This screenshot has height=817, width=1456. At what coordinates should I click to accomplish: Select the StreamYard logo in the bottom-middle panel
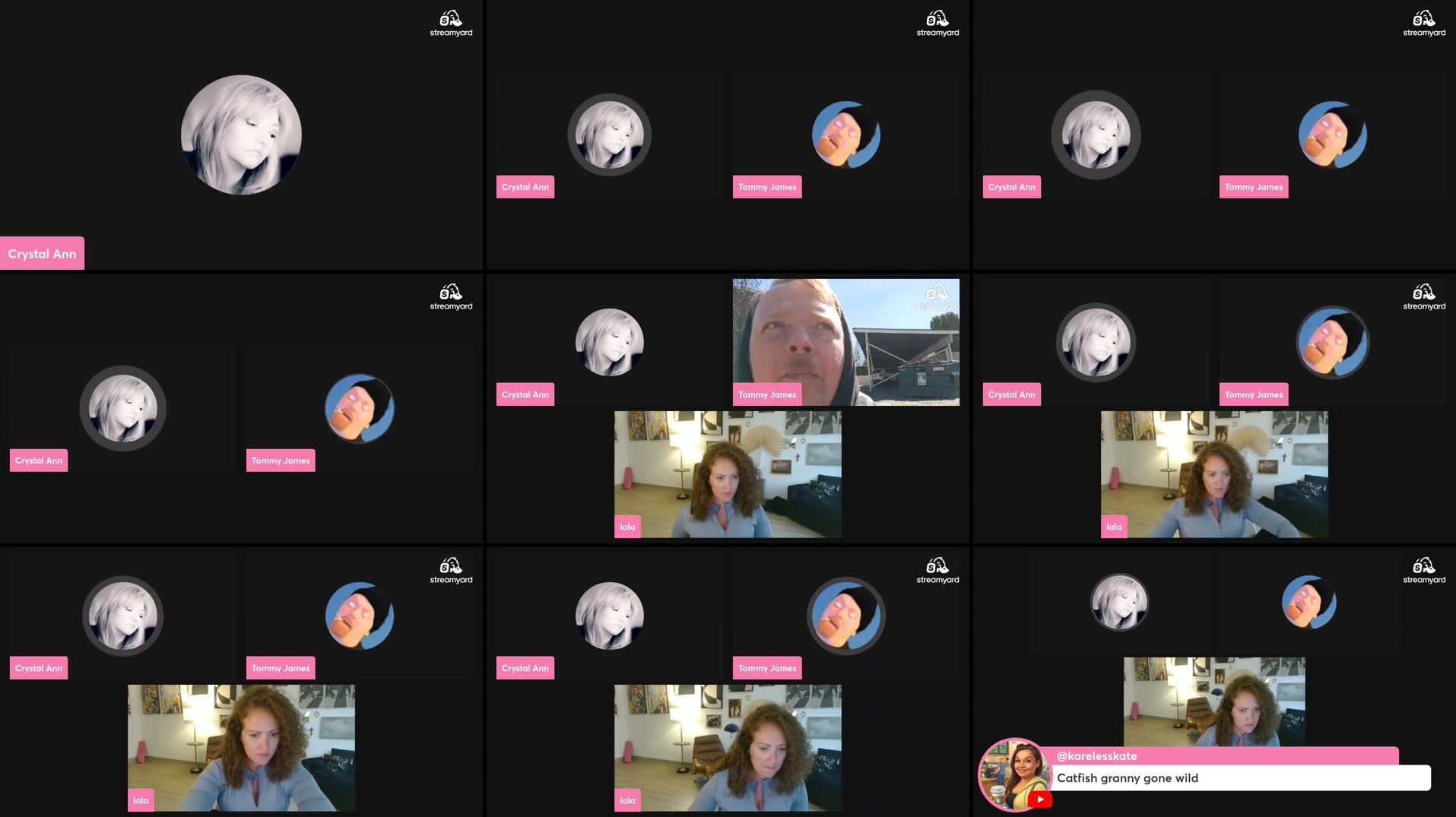pyautogui.click(x=937, y=568)
